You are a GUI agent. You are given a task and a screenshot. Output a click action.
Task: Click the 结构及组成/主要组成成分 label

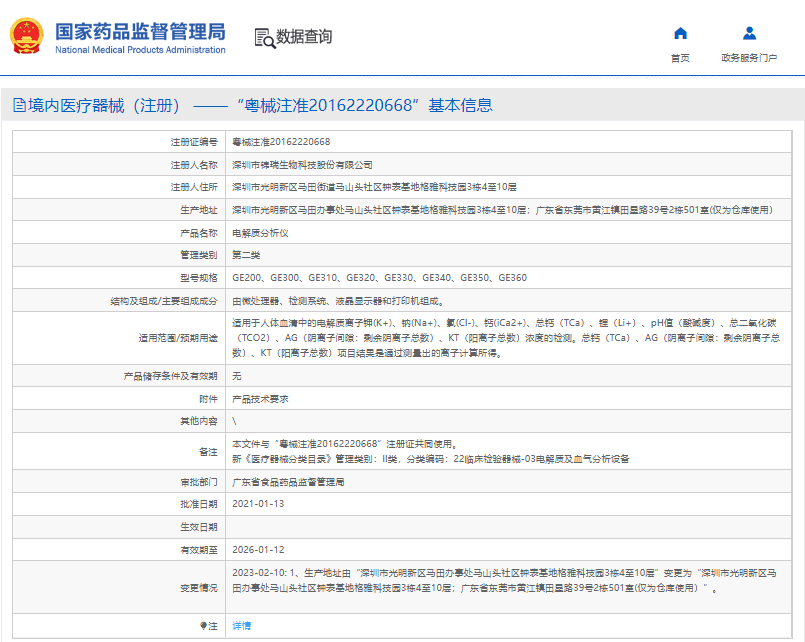[x=164, y=301]
